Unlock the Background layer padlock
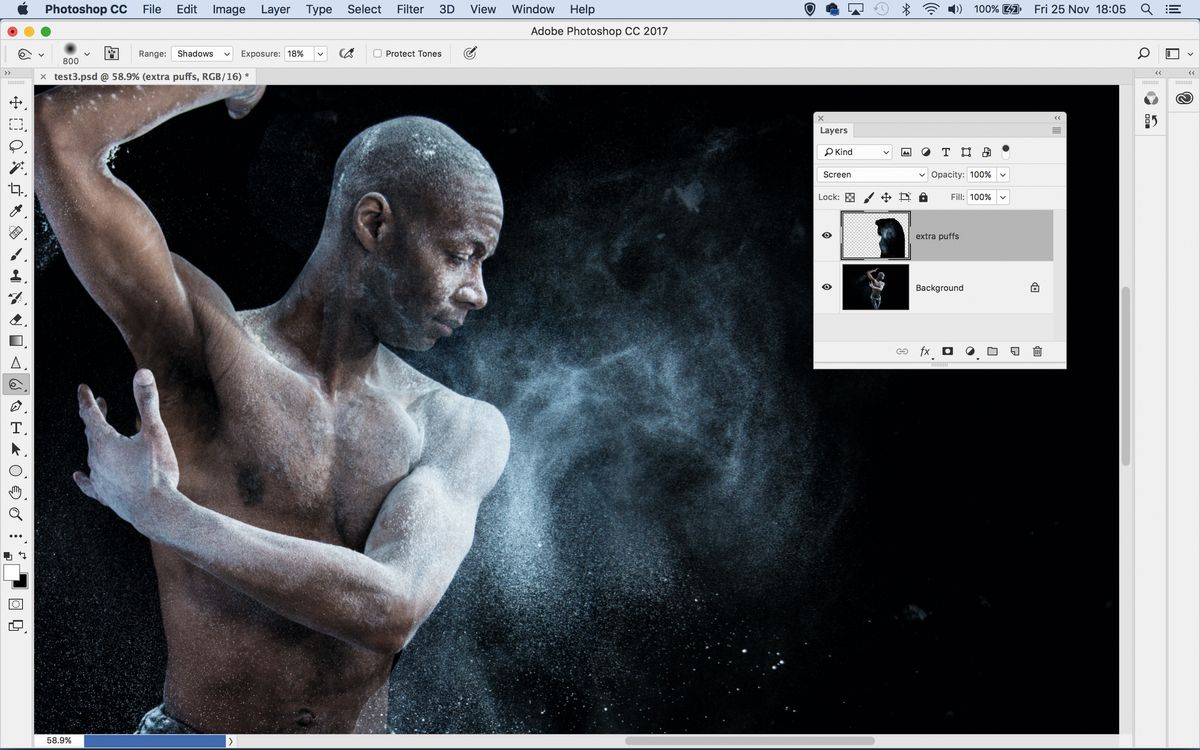Viewport: 1200px width, 750px height. [1035, 287]
